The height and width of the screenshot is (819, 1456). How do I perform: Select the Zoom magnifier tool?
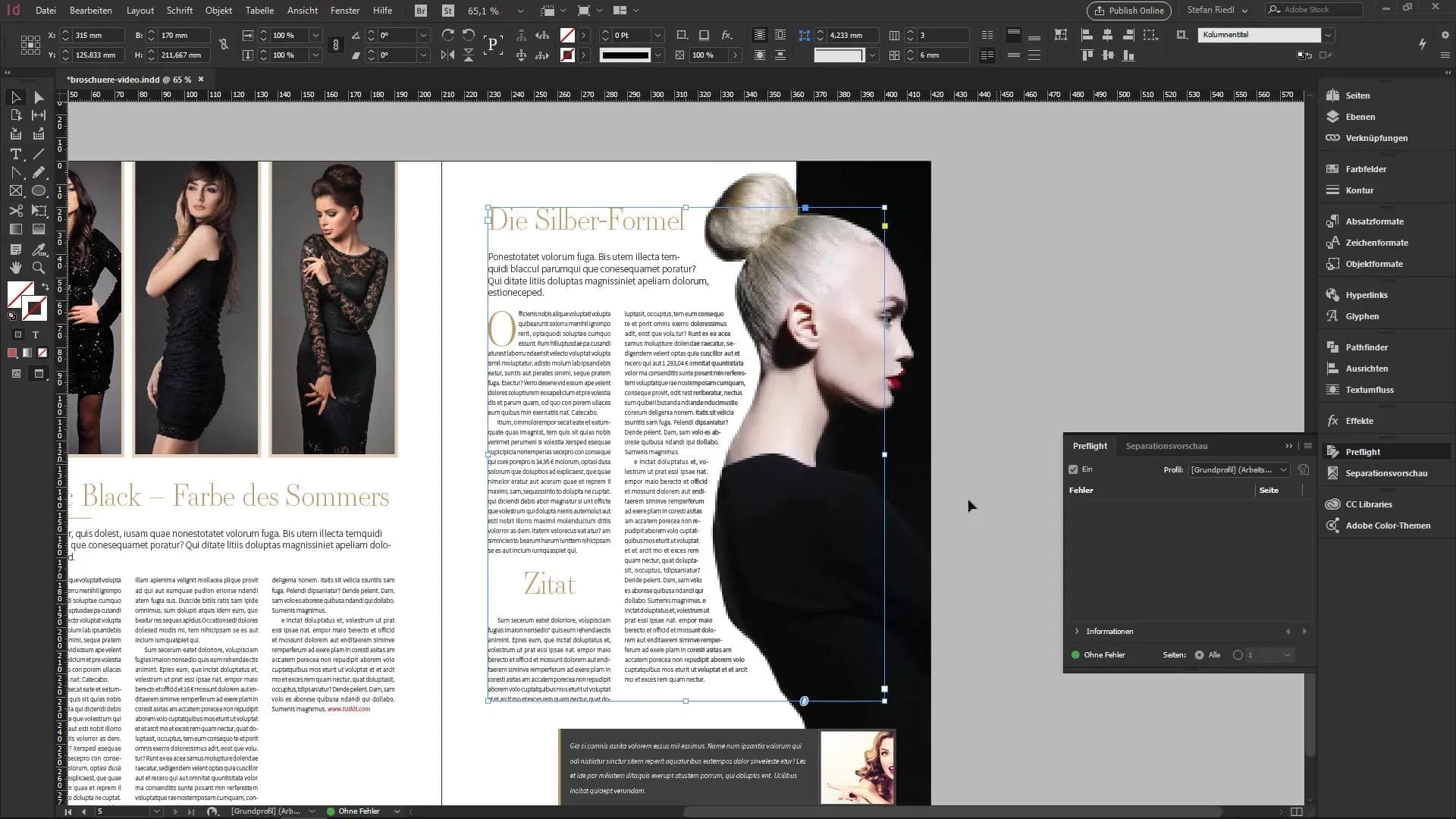pyautogui.click(x=39, y=268)
